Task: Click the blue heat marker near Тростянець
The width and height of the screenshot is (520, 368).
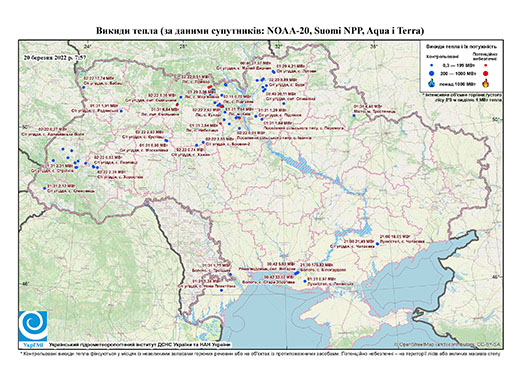Action: click(x=354, y=116)
